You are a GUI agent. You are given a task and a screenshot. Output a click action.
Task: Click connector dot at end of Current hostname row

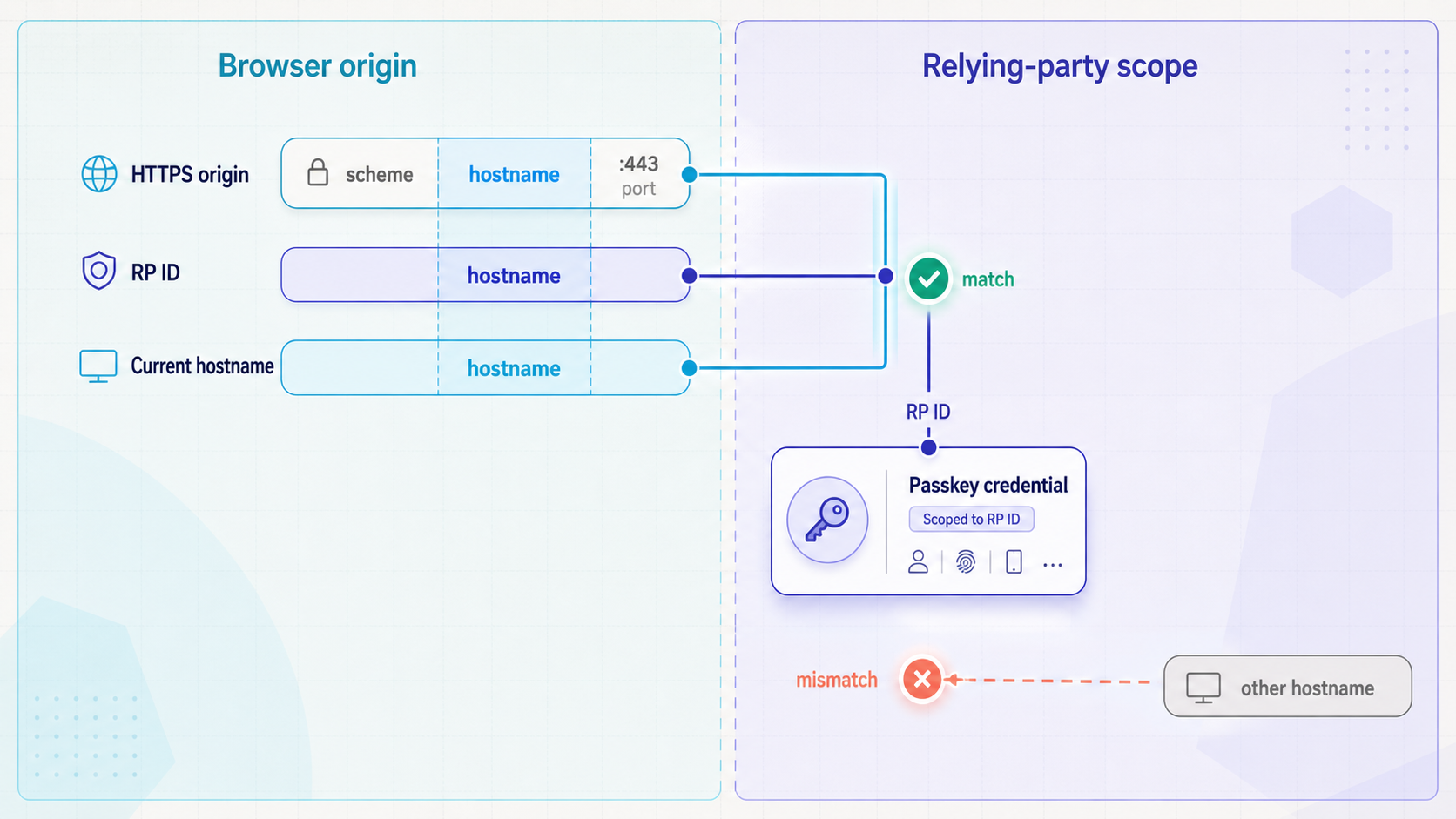pos(689,368)
